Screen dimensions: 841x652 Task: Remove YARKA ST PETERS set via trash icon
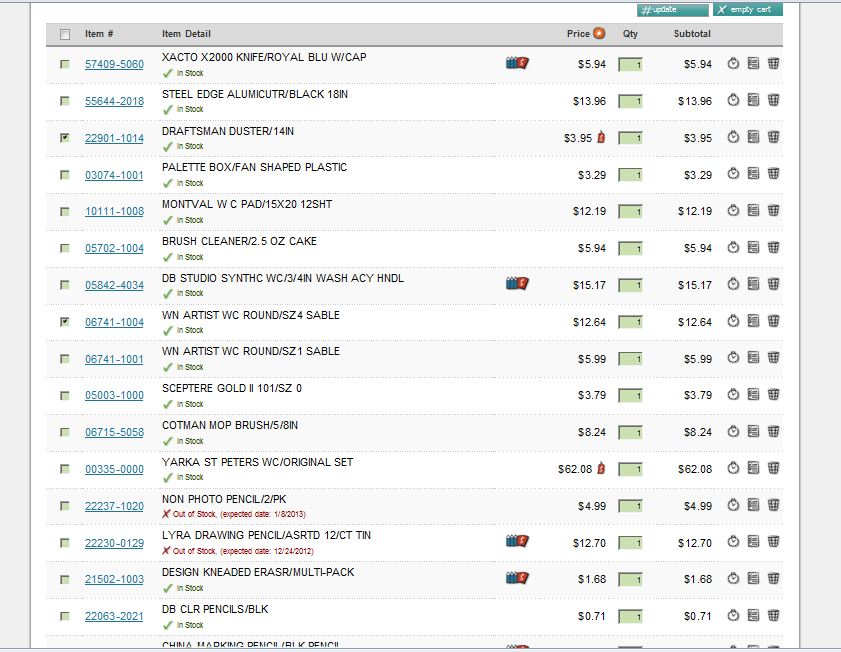point(773,468)
